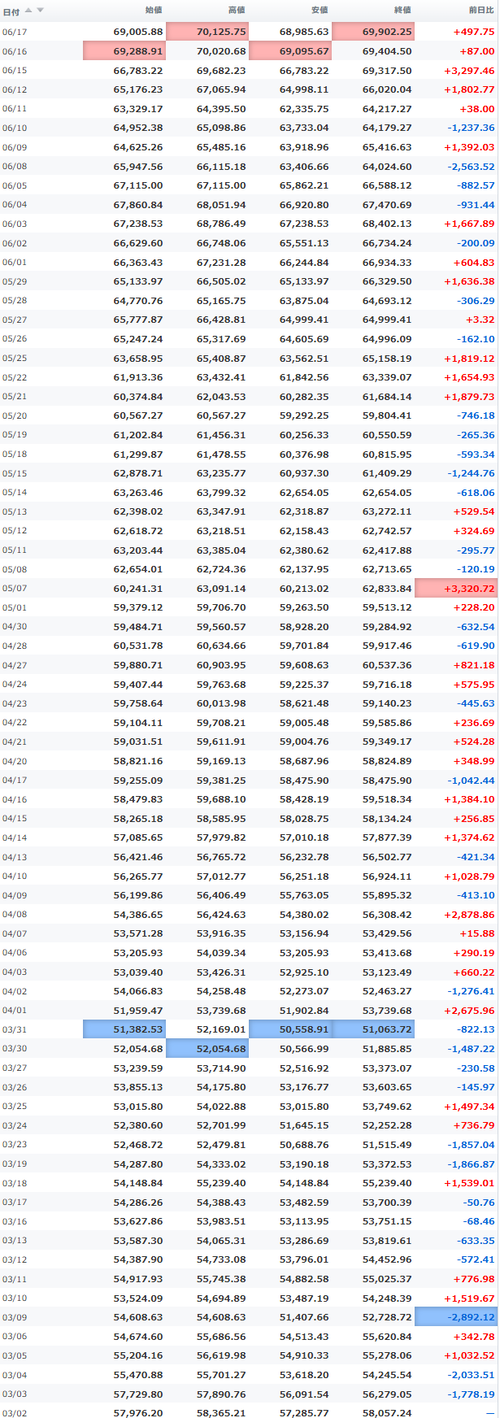Click the red highlighted change +3,320.72

[x=456, y=588]
